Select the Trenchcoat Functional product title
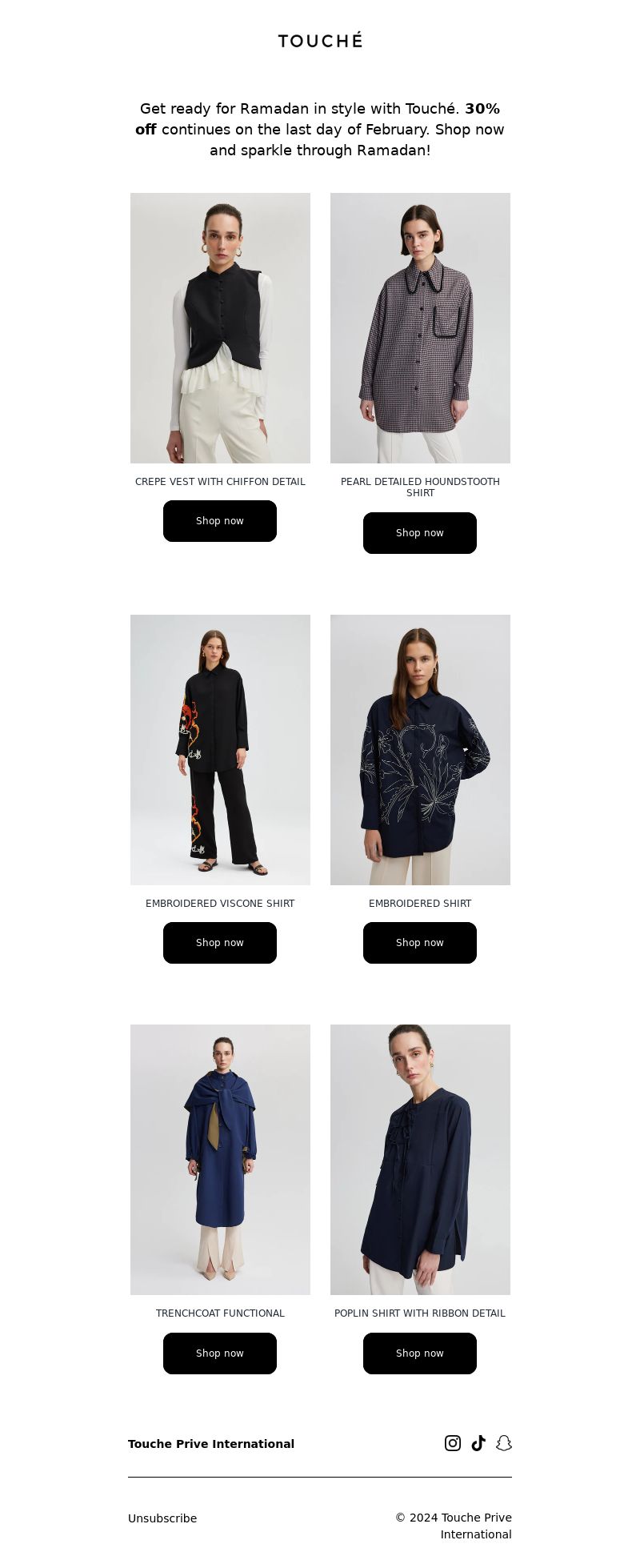Image resolution: width=640 pixels, height=1568 pixels. click(220, 1313)
